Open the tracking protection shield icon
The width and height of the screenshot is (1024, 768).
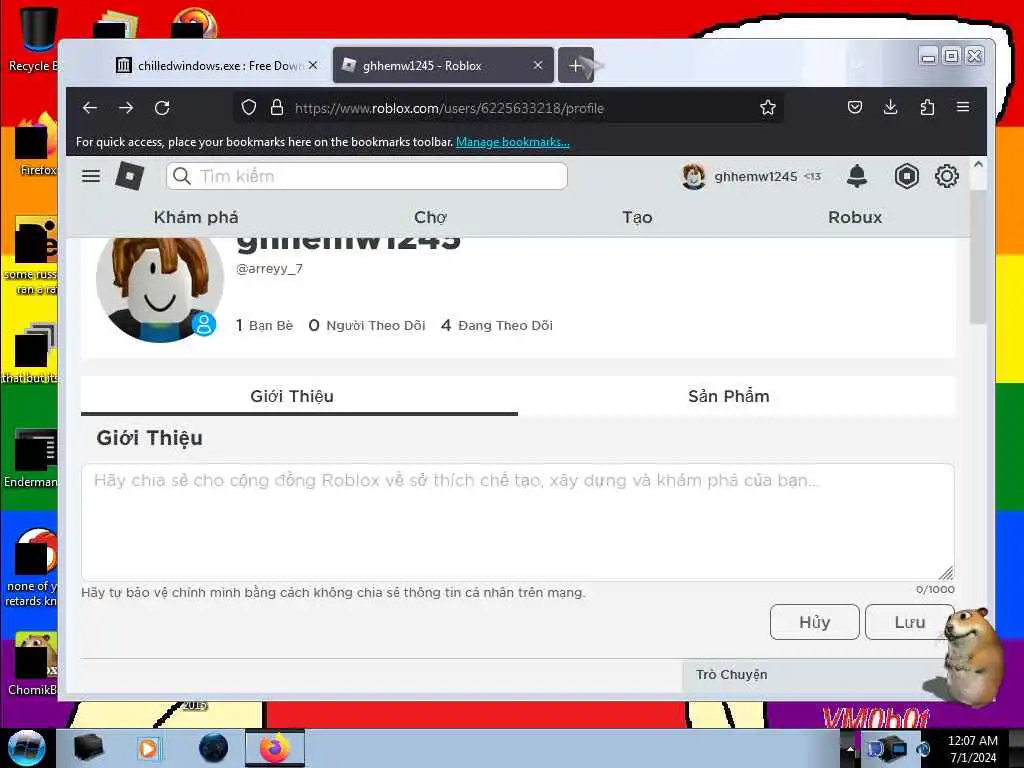click(x=248, y=108)
